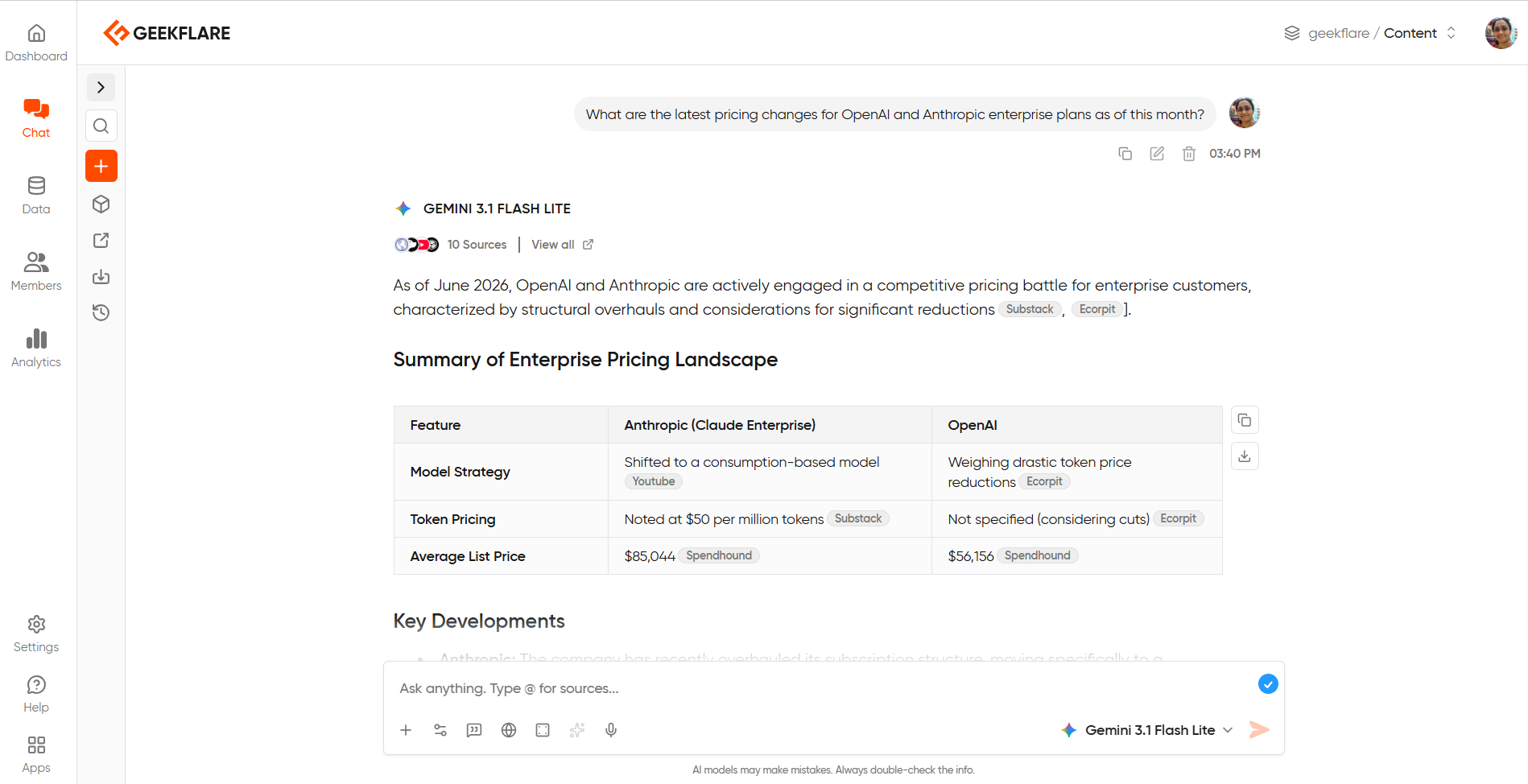This screenshot has width=1528, height=784.
Task: Expand the collapsed chat side panel
Action: 101,87
